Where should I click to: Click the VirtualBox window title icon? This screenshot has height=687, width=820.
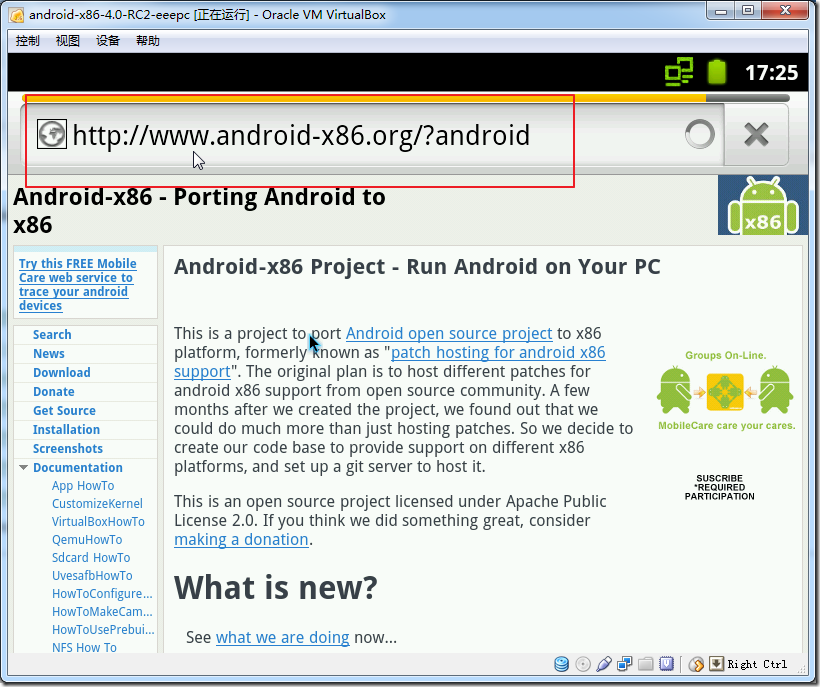16,15
